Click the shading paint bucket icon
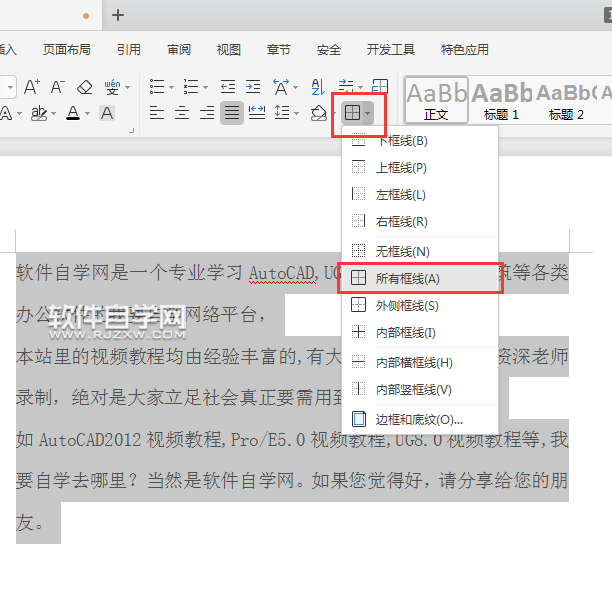612x595 pixels. tap(318, 113)
